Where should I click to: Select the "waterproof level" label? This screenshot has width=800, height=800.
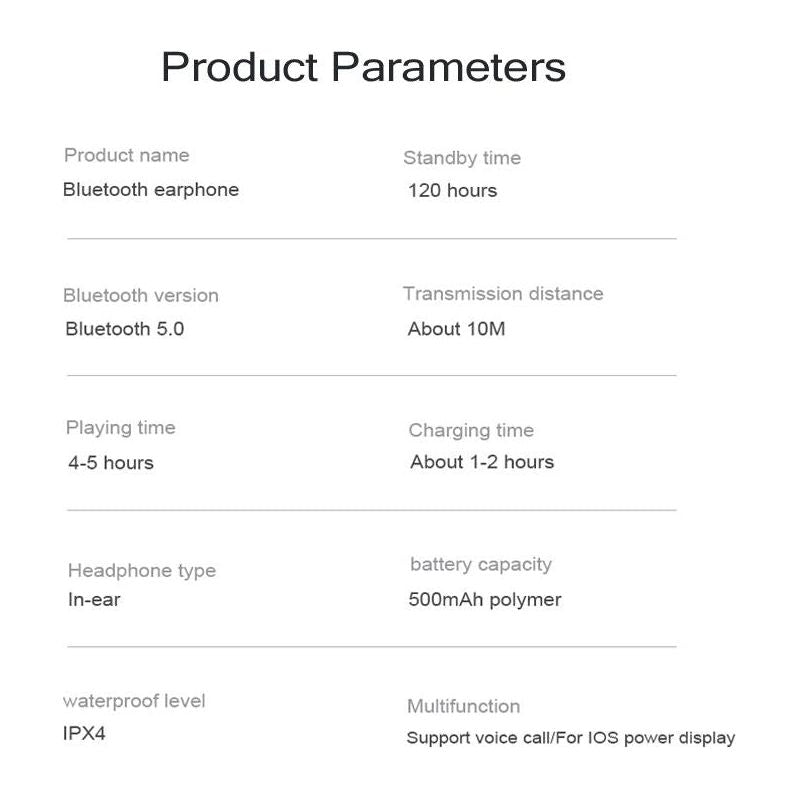click(134, 701)
